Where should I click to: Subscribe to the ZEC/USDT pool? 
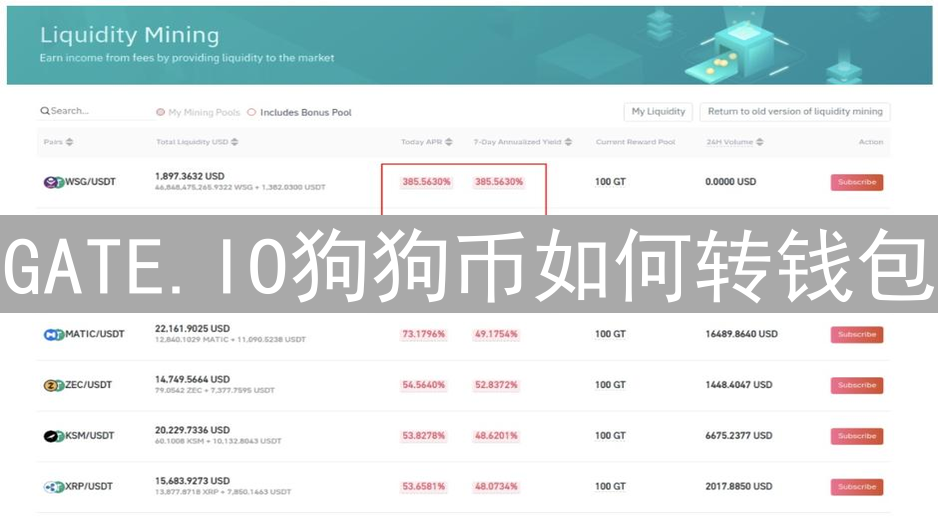857,385
